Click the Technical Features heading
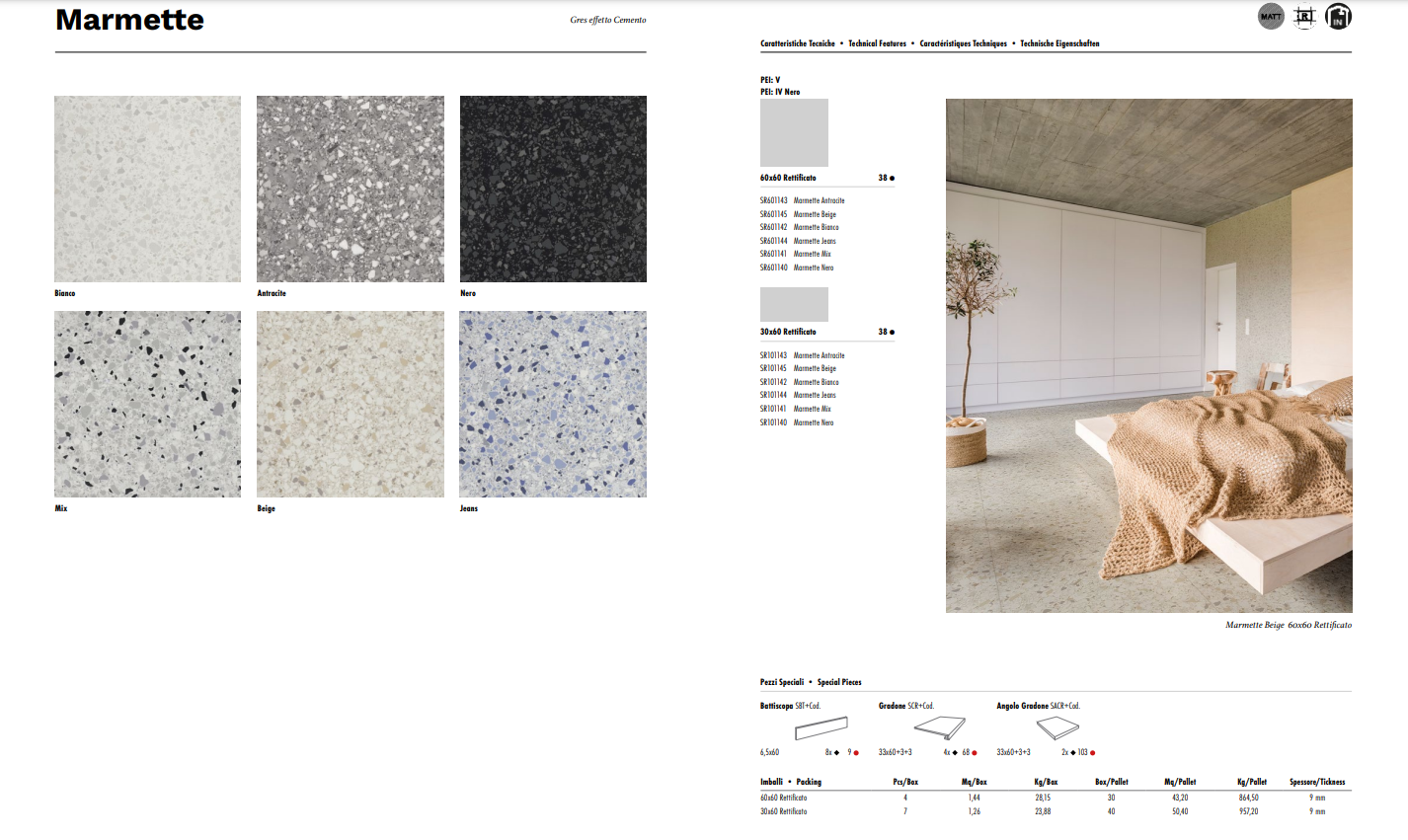1408x840 pixels. click(877, 43)
